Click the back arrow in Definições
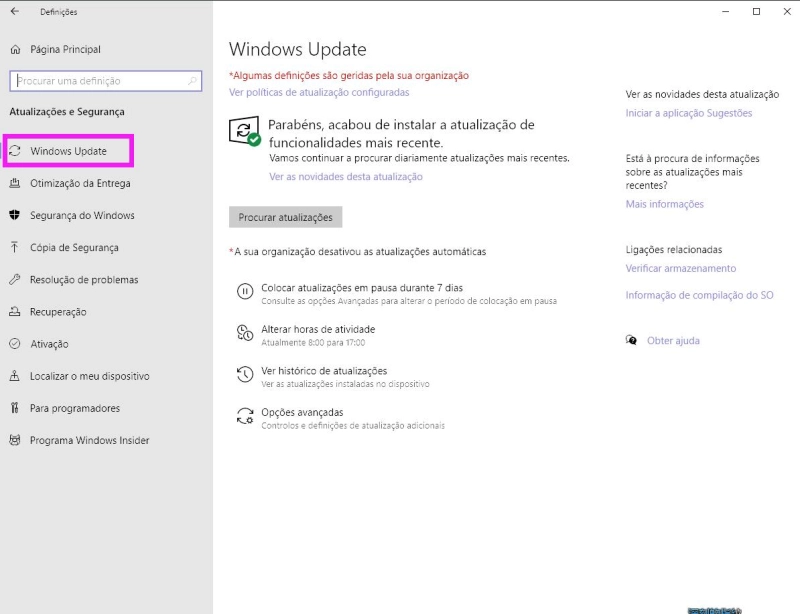The image size is (800, 614). 14,12
